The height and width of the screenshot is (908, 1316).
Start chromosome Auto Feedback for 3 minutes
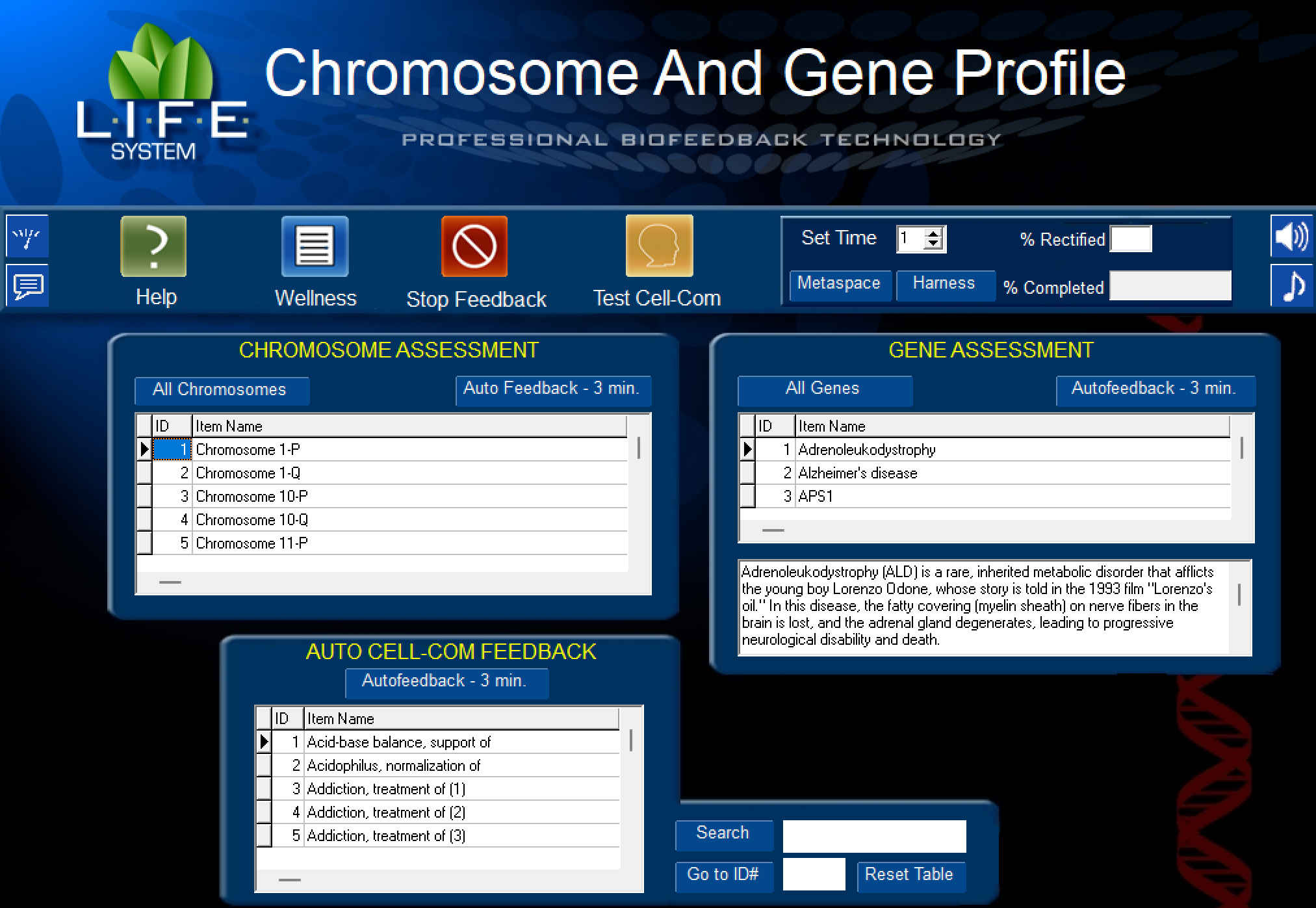[x=552, y=389]
